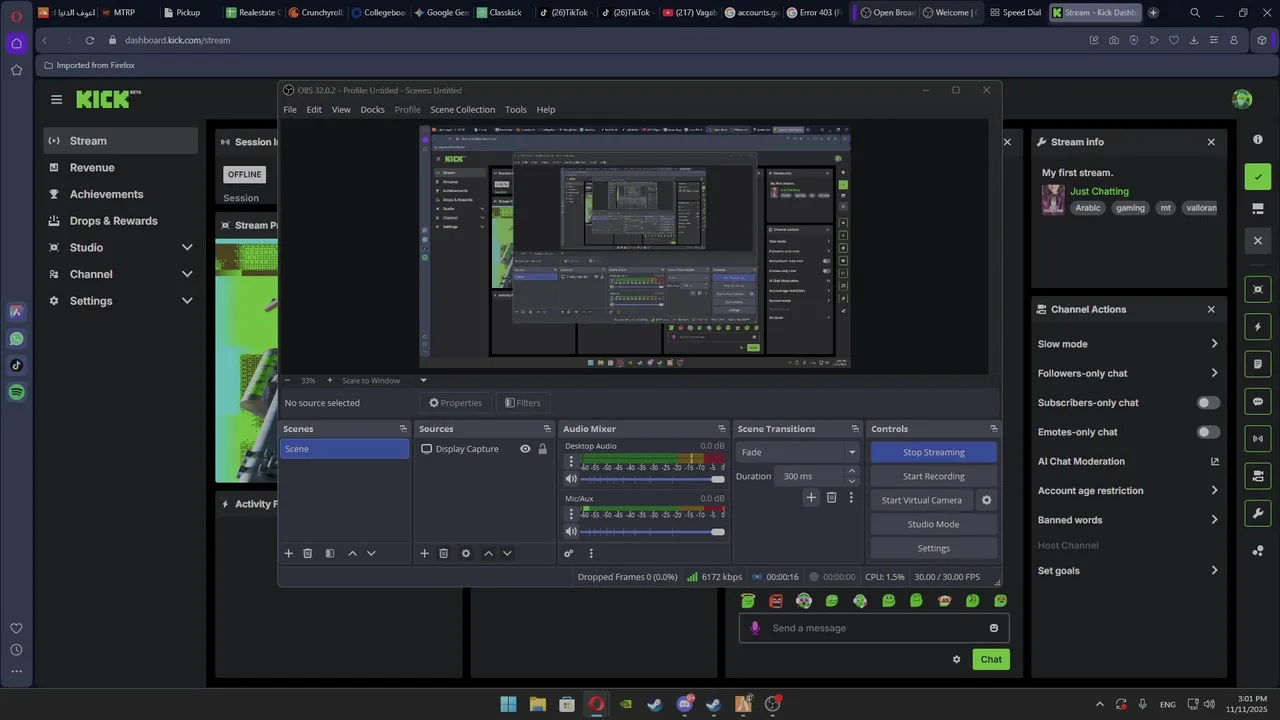Open OBS File menu
Viewport: 1280px width, 720px height.
(290, 110)
